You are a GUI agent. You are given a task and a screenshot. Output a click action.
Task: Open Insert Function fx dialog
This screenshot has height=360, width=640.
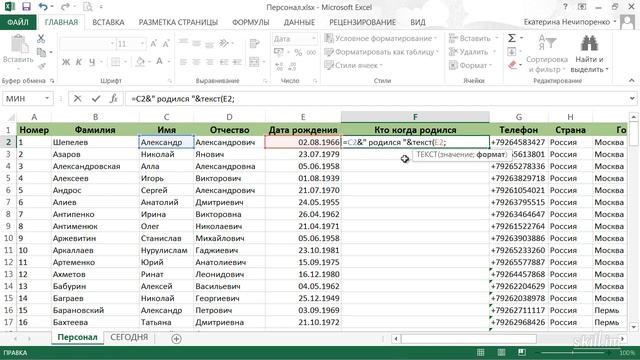pos(113,98)
